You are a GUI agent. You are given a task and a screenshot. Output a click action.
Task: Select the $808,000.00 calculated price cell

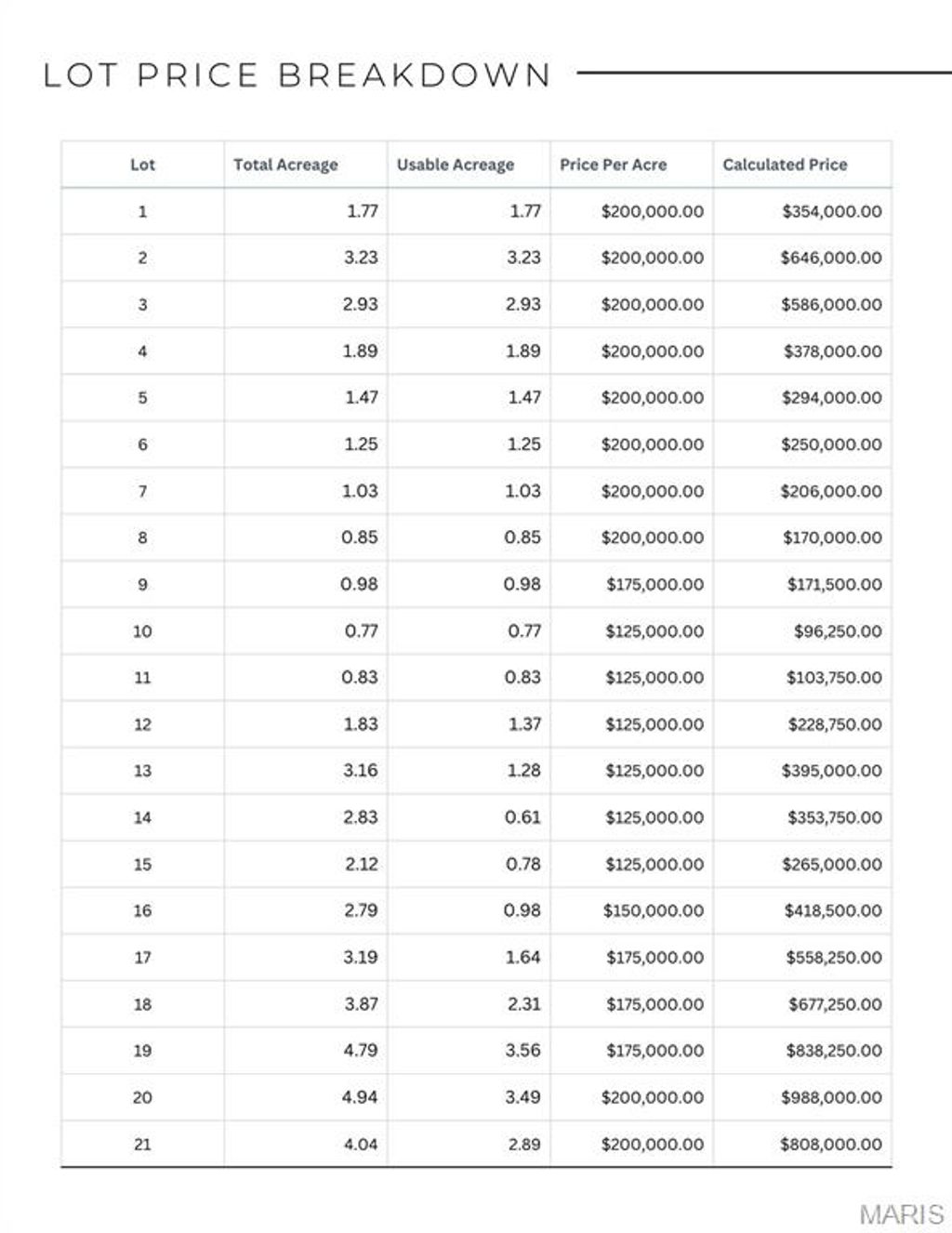(x=831, y=1144)
